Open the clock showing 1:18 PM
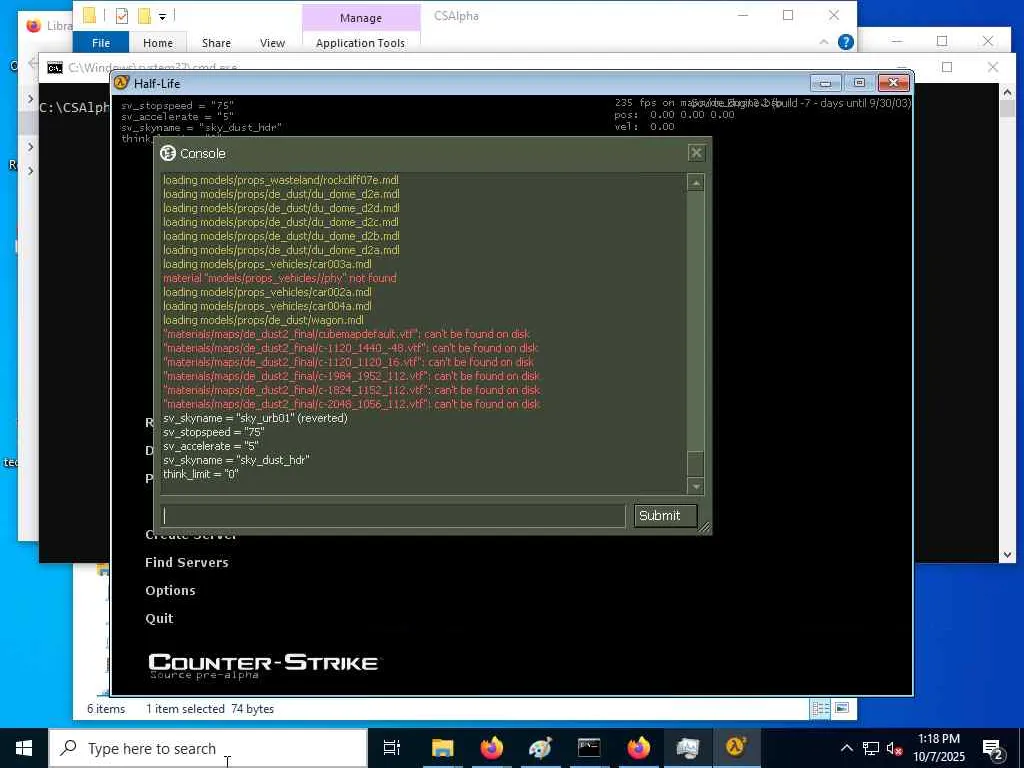The width and height of the screenshot is (1024, 768). 939,748
